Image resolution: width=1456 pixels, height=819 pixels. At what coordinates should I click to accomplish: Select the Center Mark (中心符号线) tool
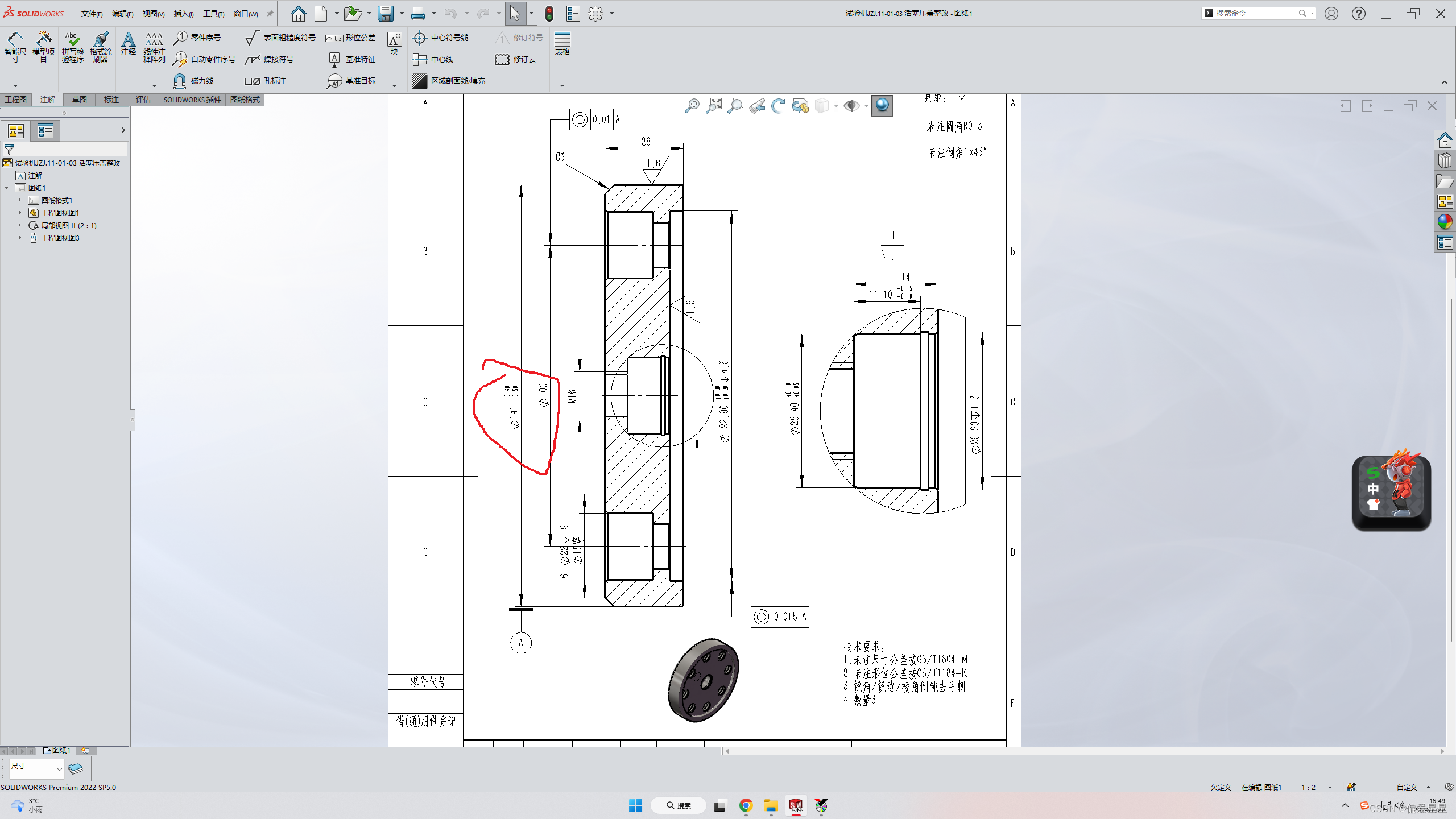pyautogui.click(x=420, y=38)
